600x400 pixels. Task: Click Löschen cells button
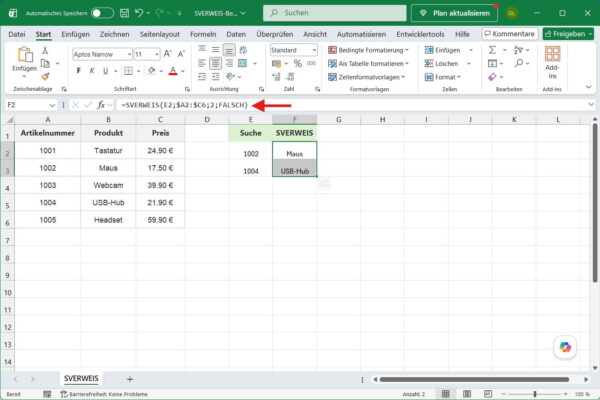[x=442, y=64]
